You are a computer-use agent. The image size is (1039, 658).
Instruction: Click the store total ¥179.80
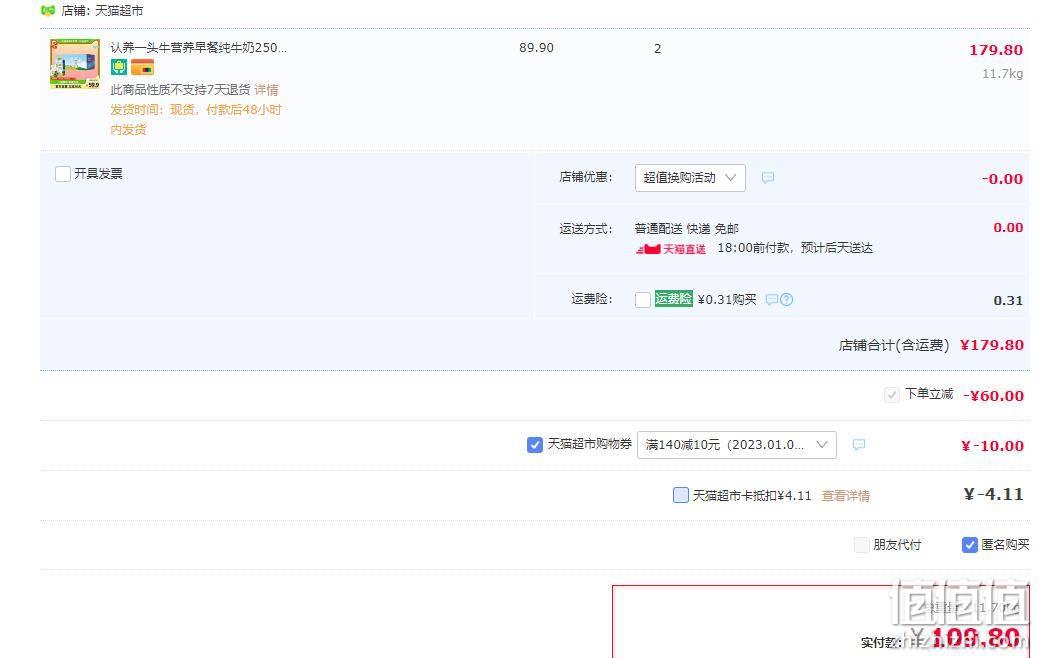pyautogui.click(x=992, y=345)
